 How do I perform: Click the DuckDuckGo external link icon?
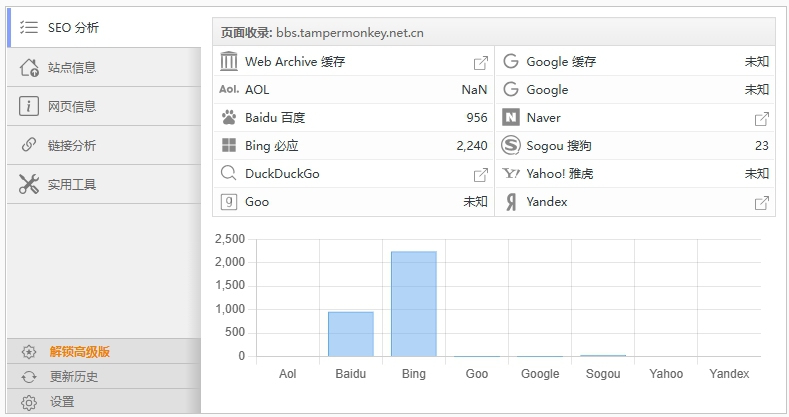click(480, 174)
